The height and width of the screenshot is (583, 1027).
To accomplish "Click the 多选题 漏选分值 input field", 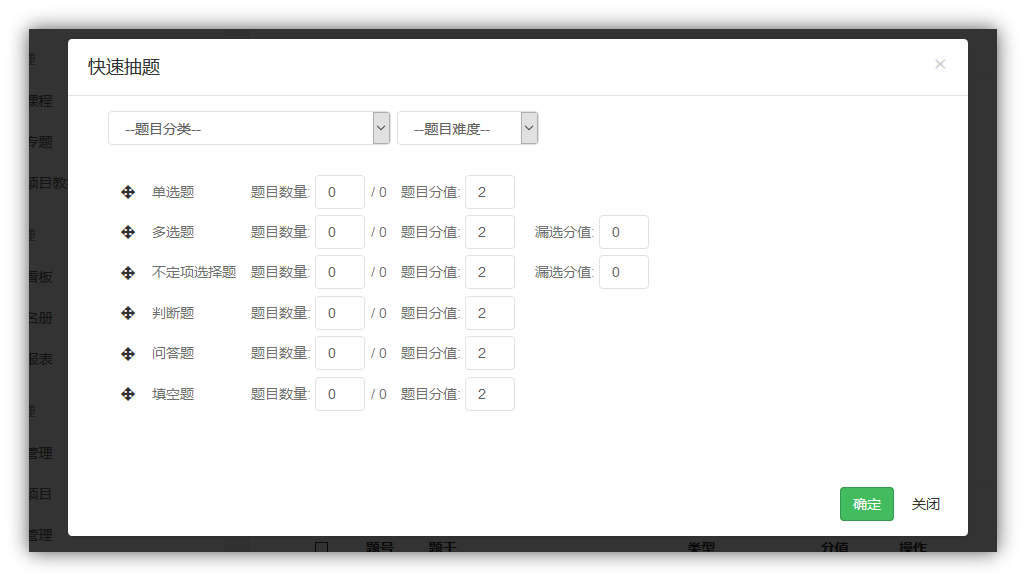I will (624, 232).
